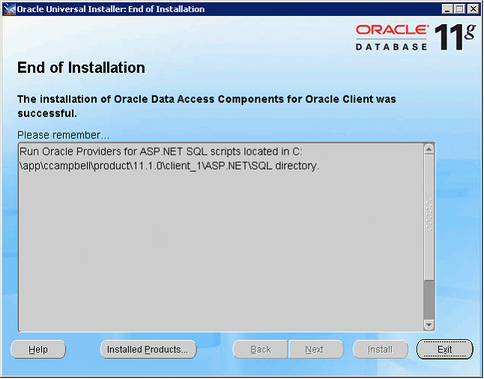Click the 'client_1\ASP.NET\SQL directory' path line

pyautogui.click(x=169, y=166)
